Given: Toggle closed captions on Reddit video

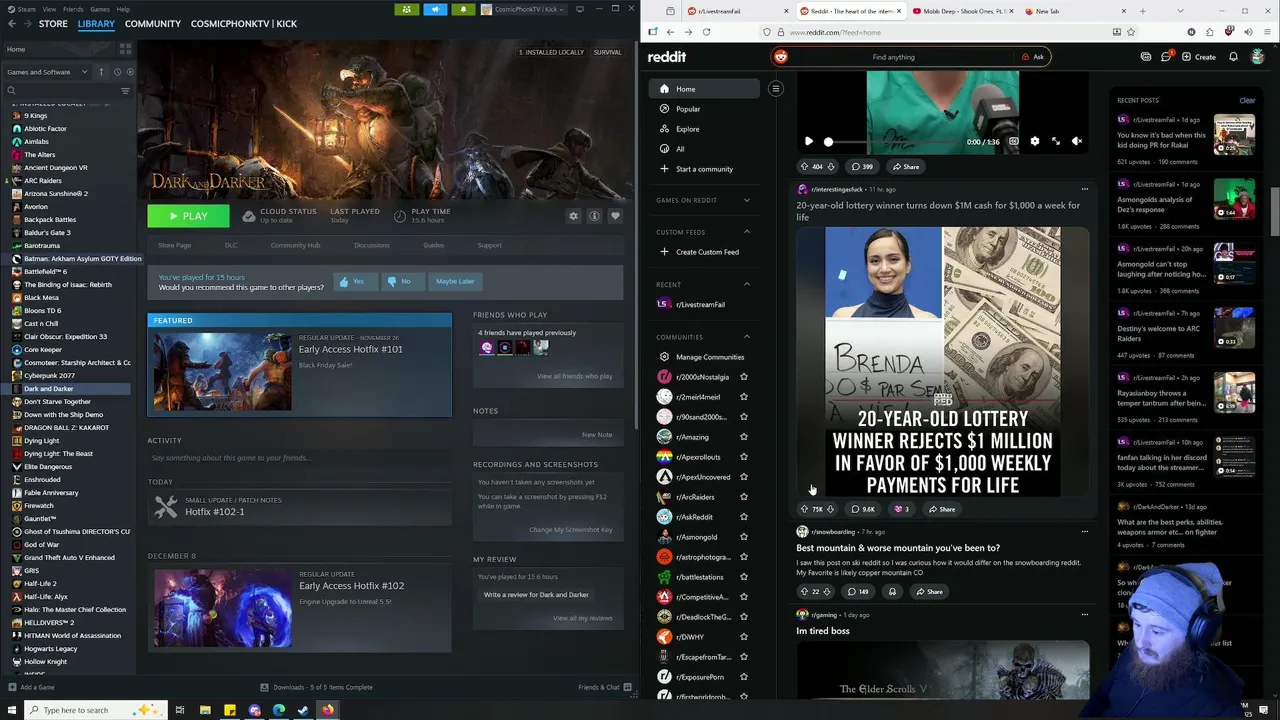Looking at the screenshot, I should (x=1013, y=142).
